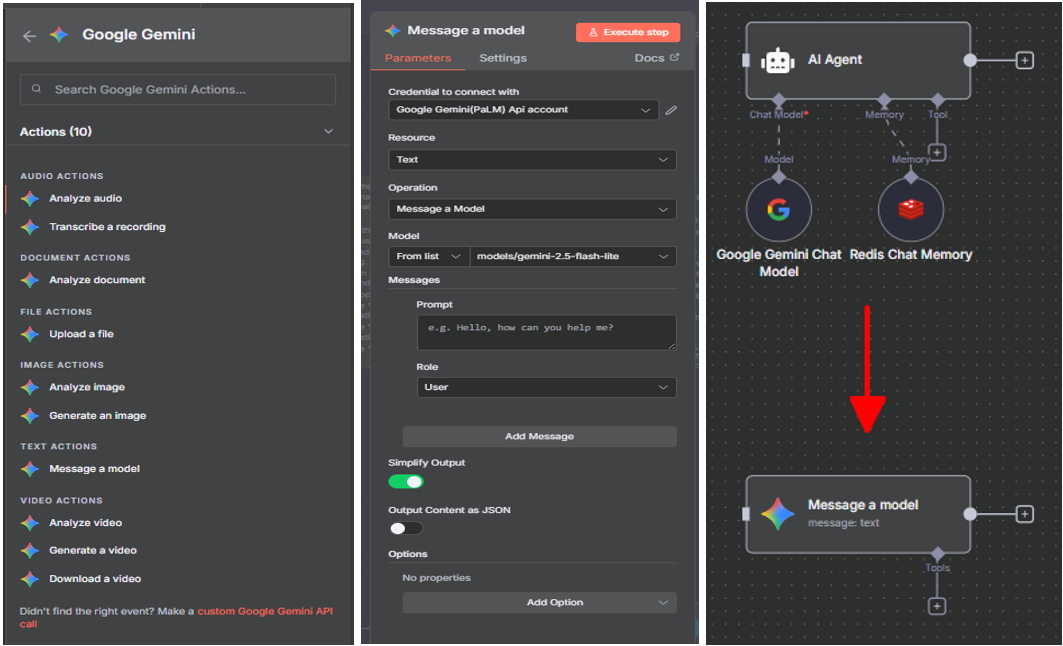
Task: Select the Analyze audio action
Action: 85,199
